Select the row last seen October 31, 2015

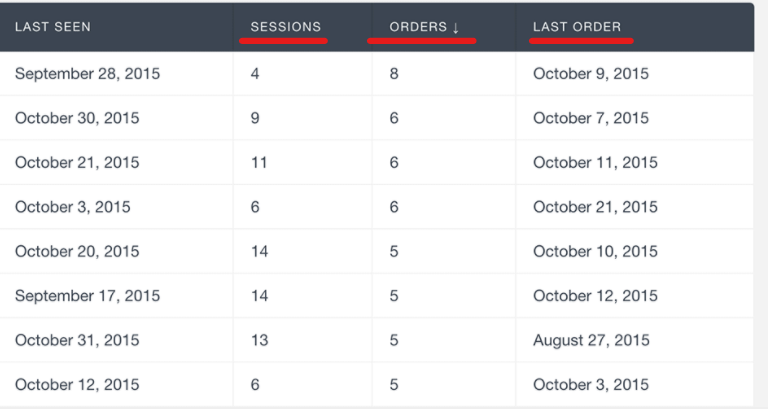(x=376, y=340)
